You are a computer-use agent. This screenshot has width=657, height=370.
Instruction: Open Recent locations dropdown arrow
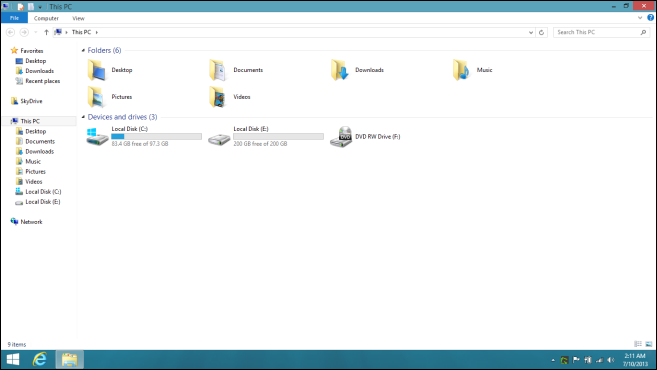tap(36, 32)
